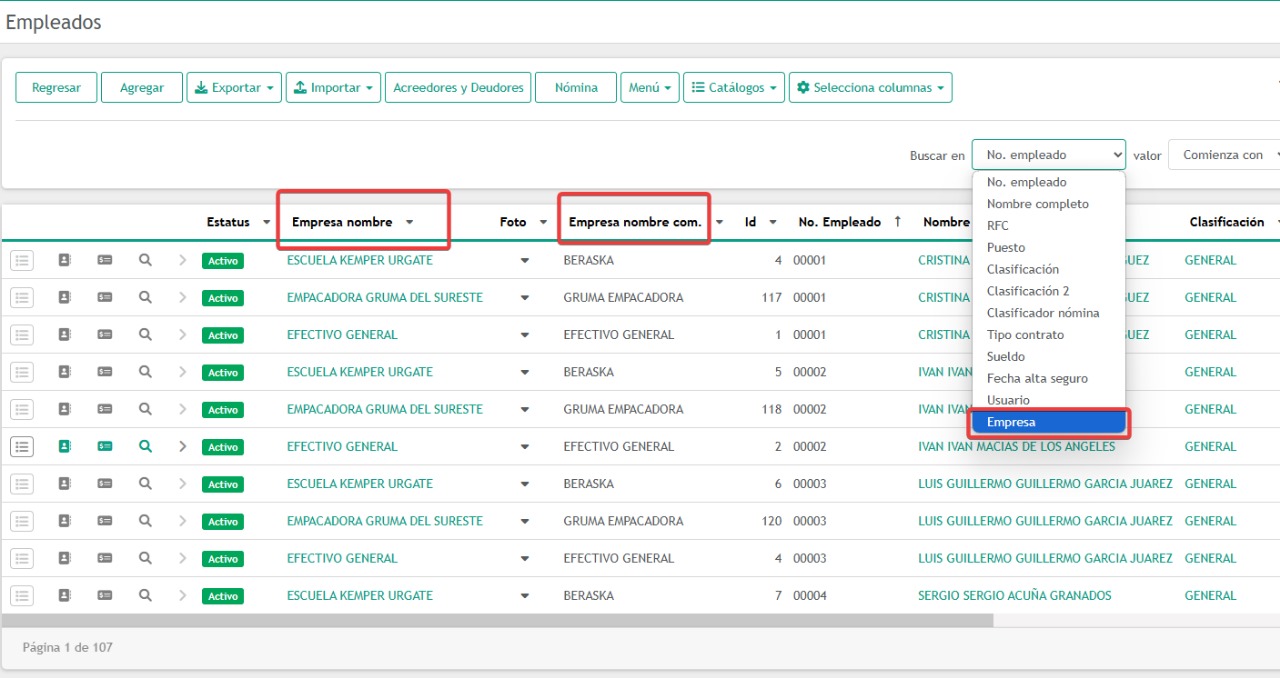Click the horizontal table scrollbar
Screen dimensions: 1280x678
click(x=497, y=620)
